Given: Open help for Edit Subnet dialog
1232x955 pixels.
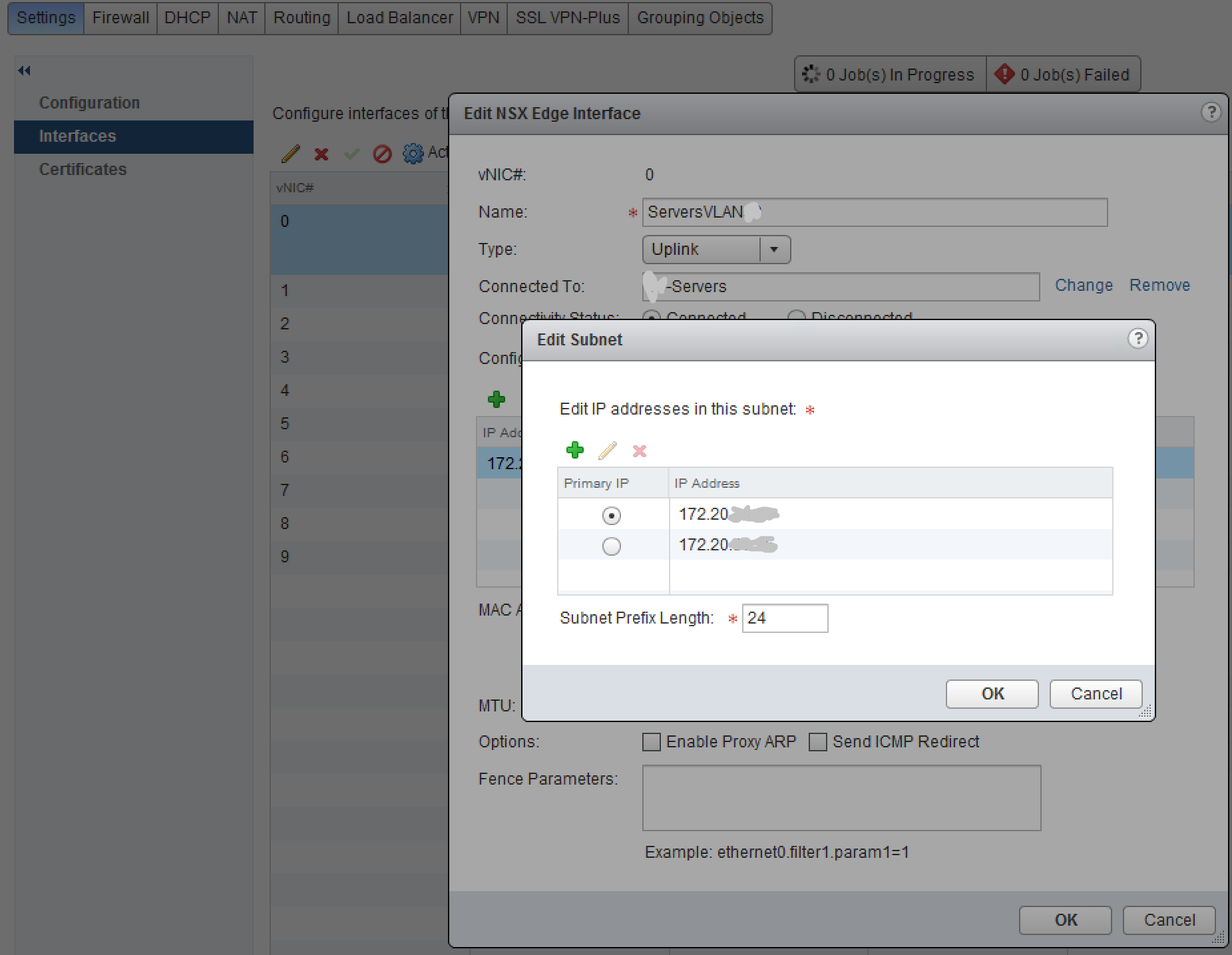Looking at the screenshot, I should click(x=1137, y=339).
